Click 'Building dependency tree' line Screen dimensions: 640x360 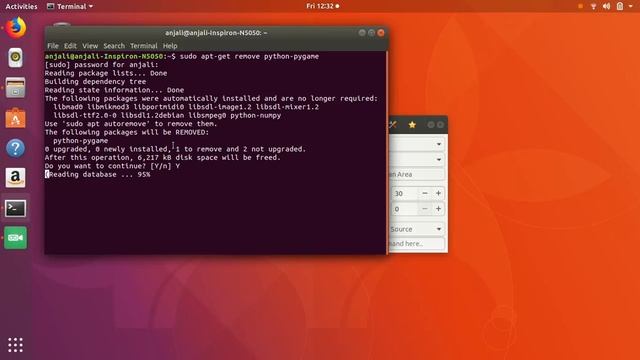pos(95,82)
